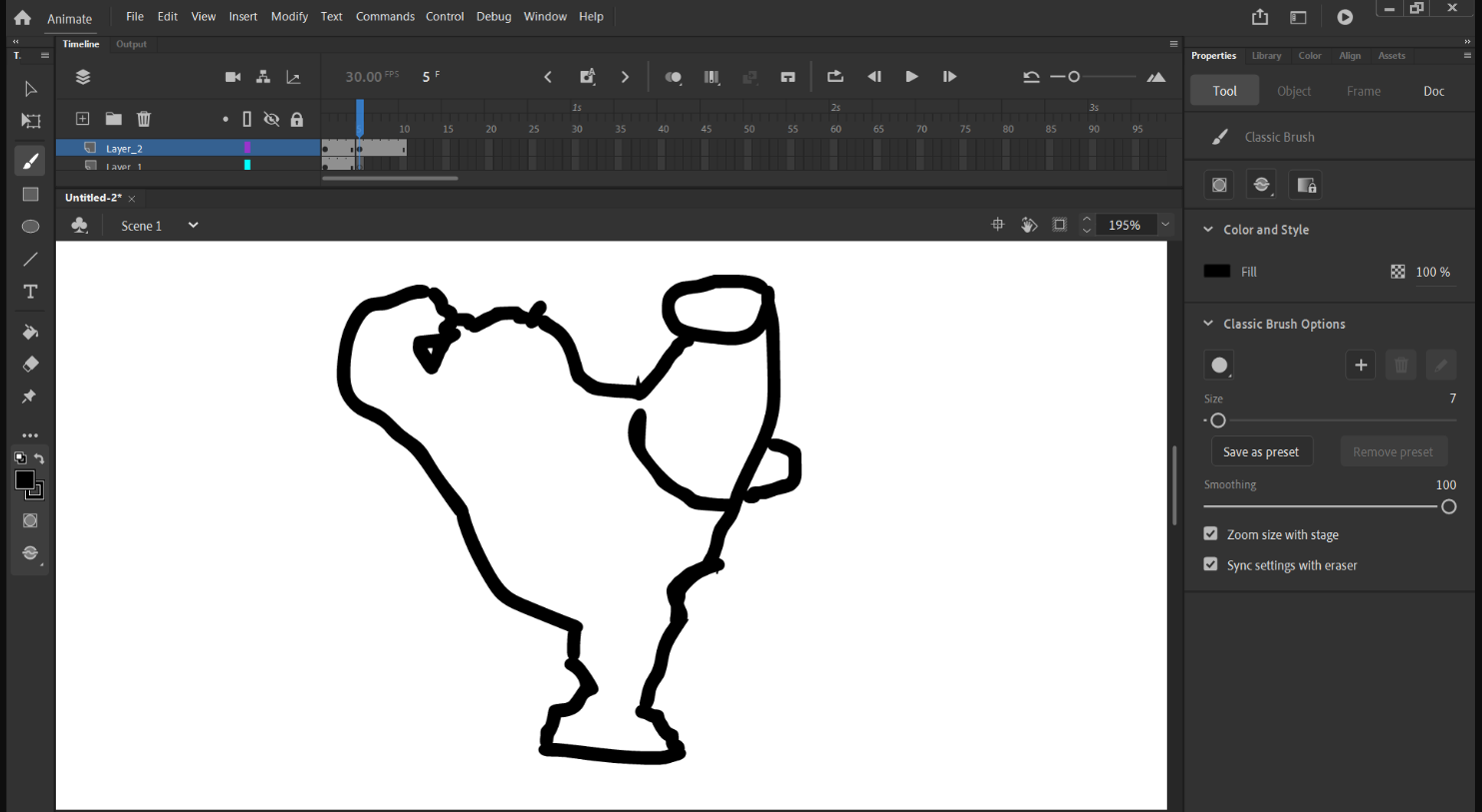Click the New Layer icon
Image resolution: width=1482 pixels, height=812 pixels.
coord(83,119)
